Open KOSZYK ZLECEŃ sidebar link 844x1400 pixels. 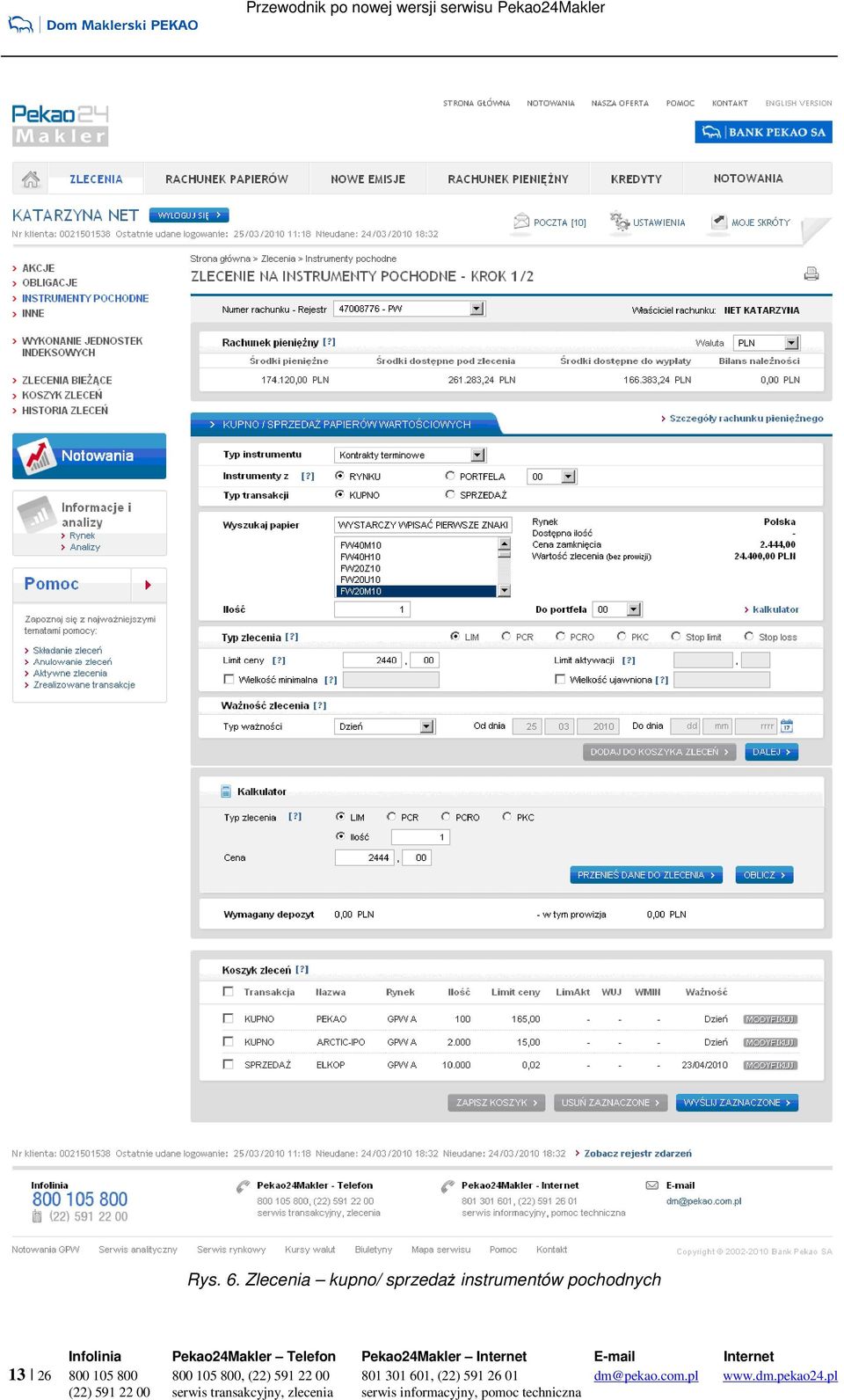pos(62,395)
